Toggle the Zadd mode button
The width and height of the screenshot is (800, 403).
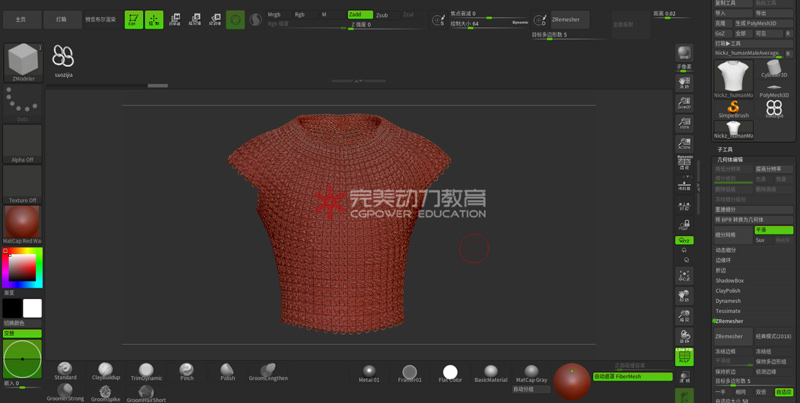pyautogui.click(x=359, y=15)
